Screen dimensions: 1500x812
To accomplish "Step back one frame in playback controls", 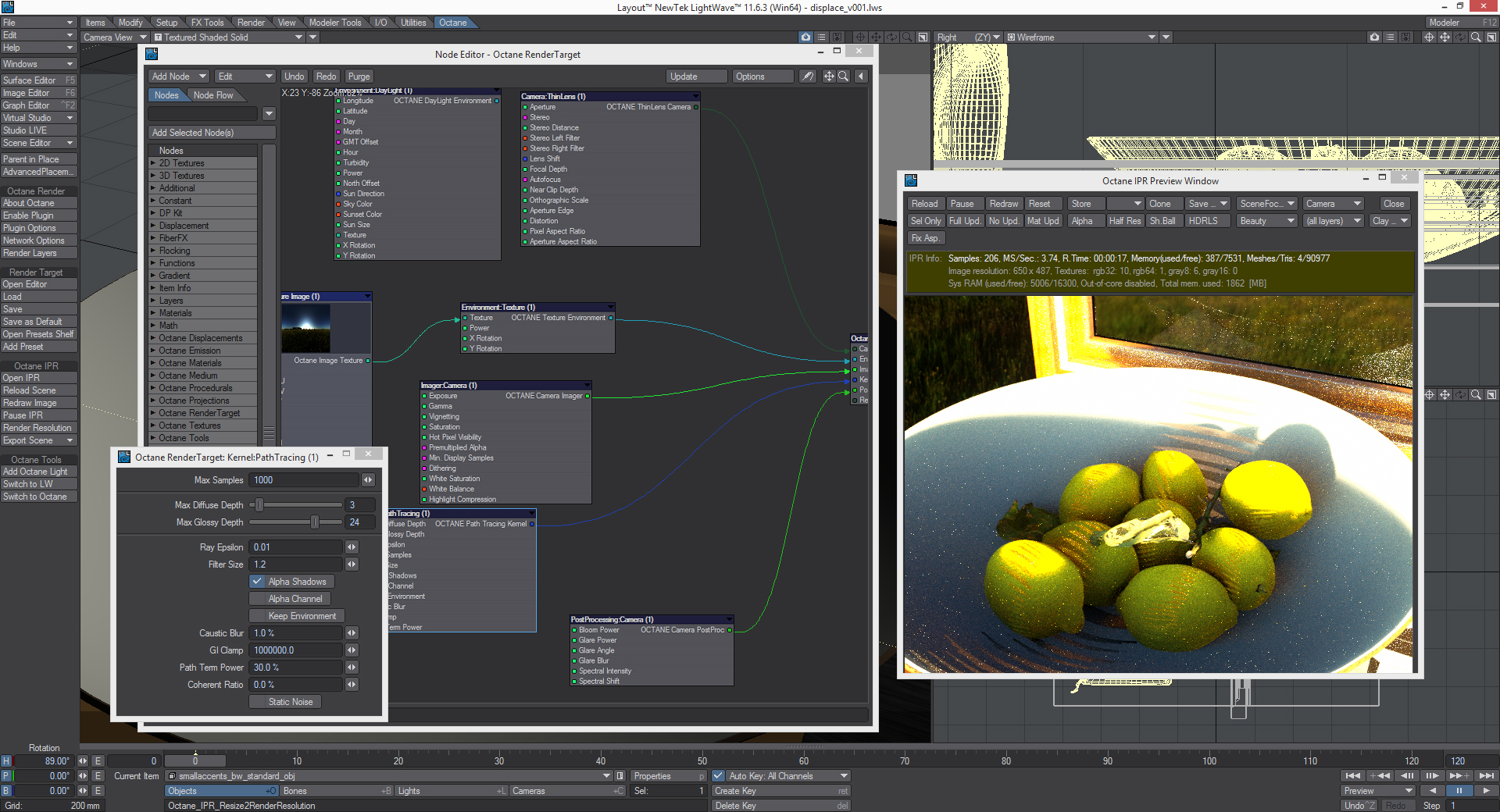I will (x=1407, y=775).
